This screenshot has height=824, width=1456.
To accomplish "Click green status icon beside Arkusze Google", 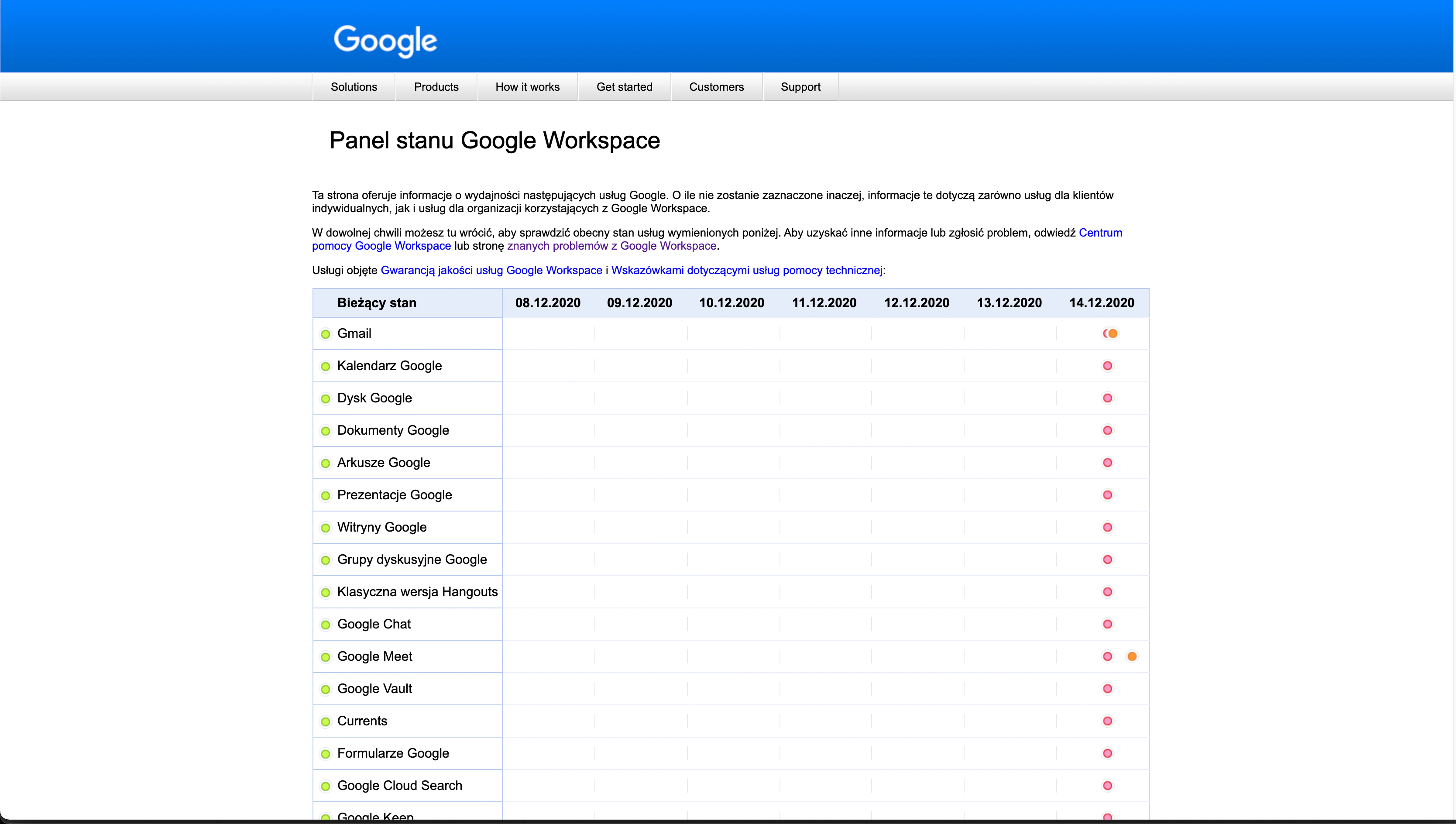I will (326, 463).
